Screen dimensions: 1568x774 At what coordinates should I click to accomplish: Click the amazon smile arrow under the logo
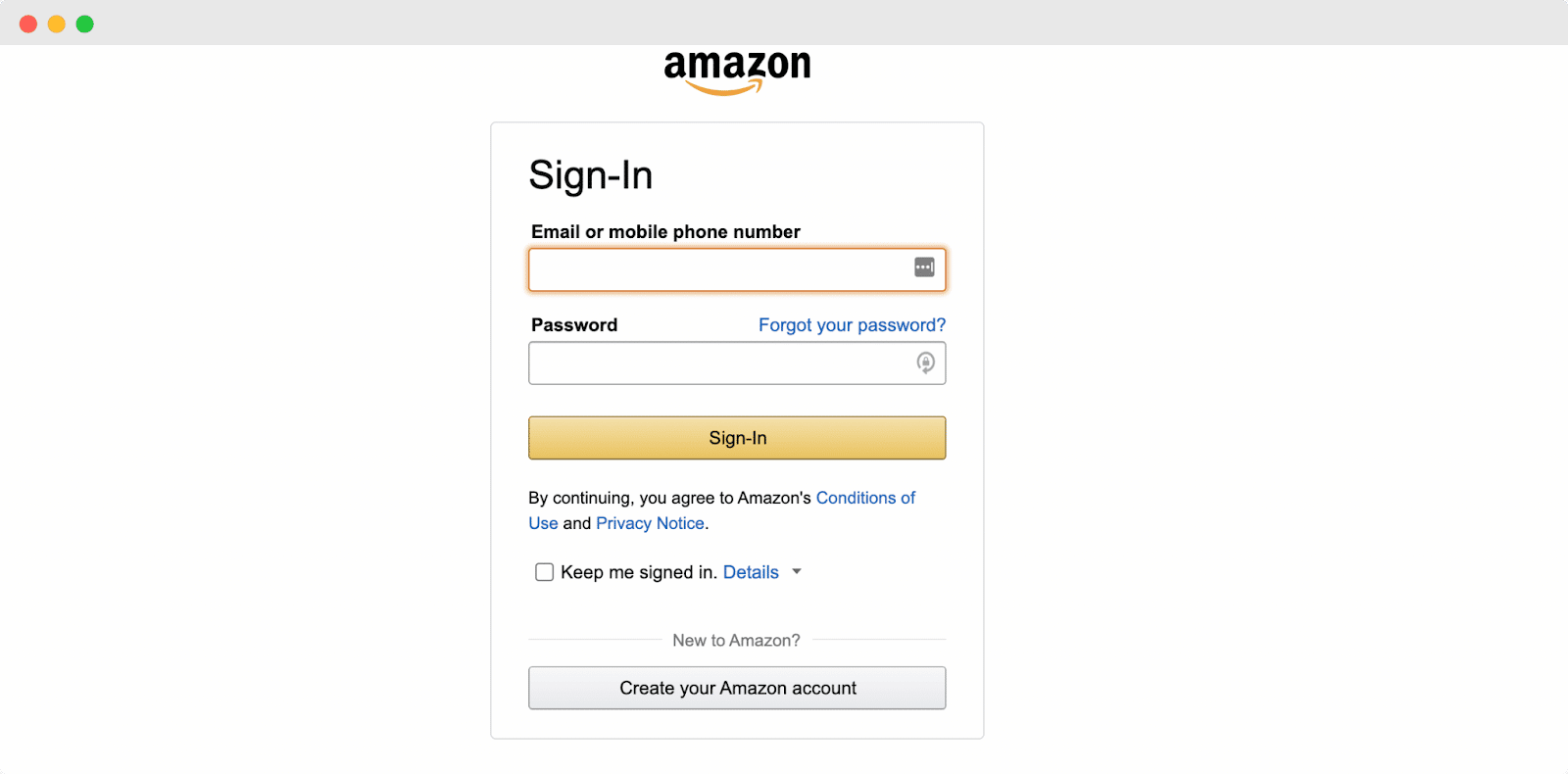736,88
